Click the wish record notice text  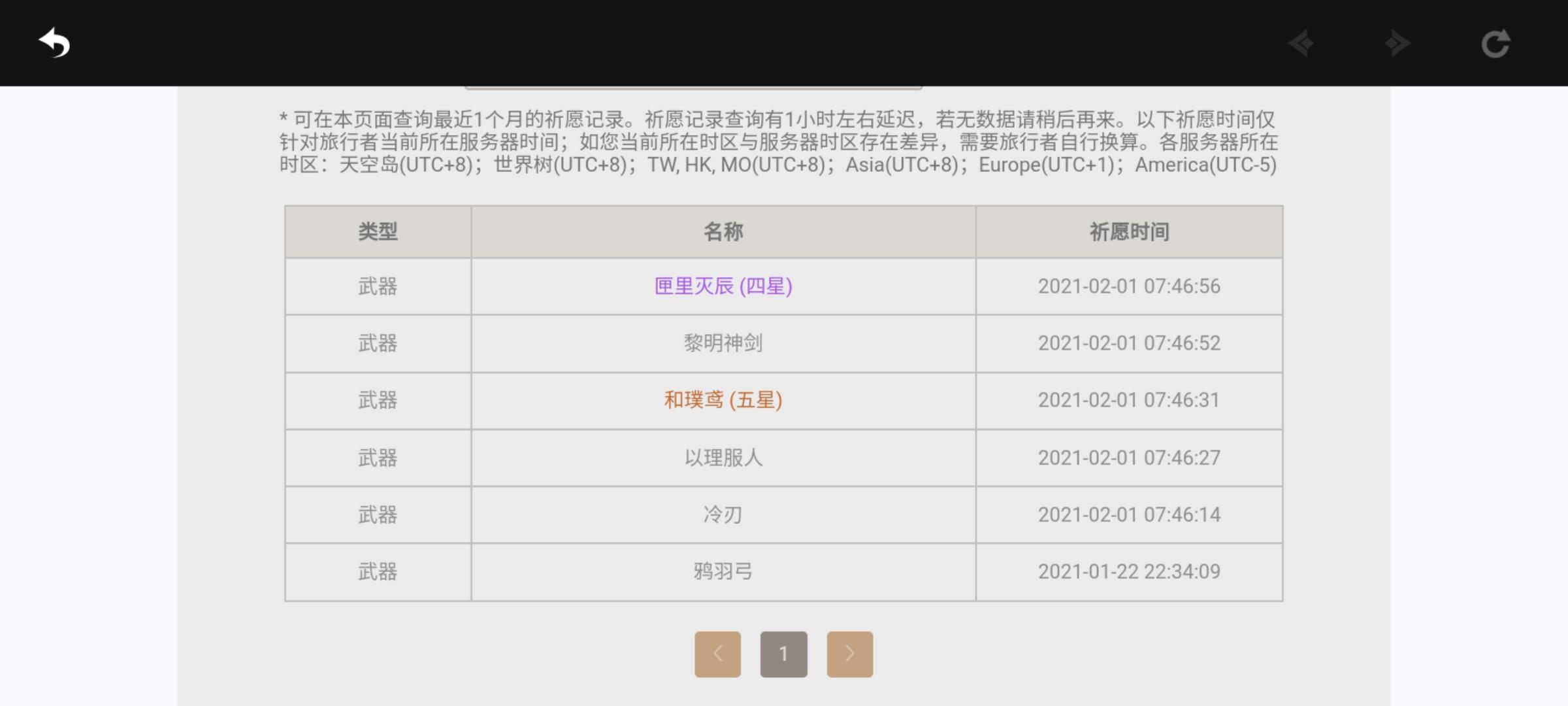777,142
